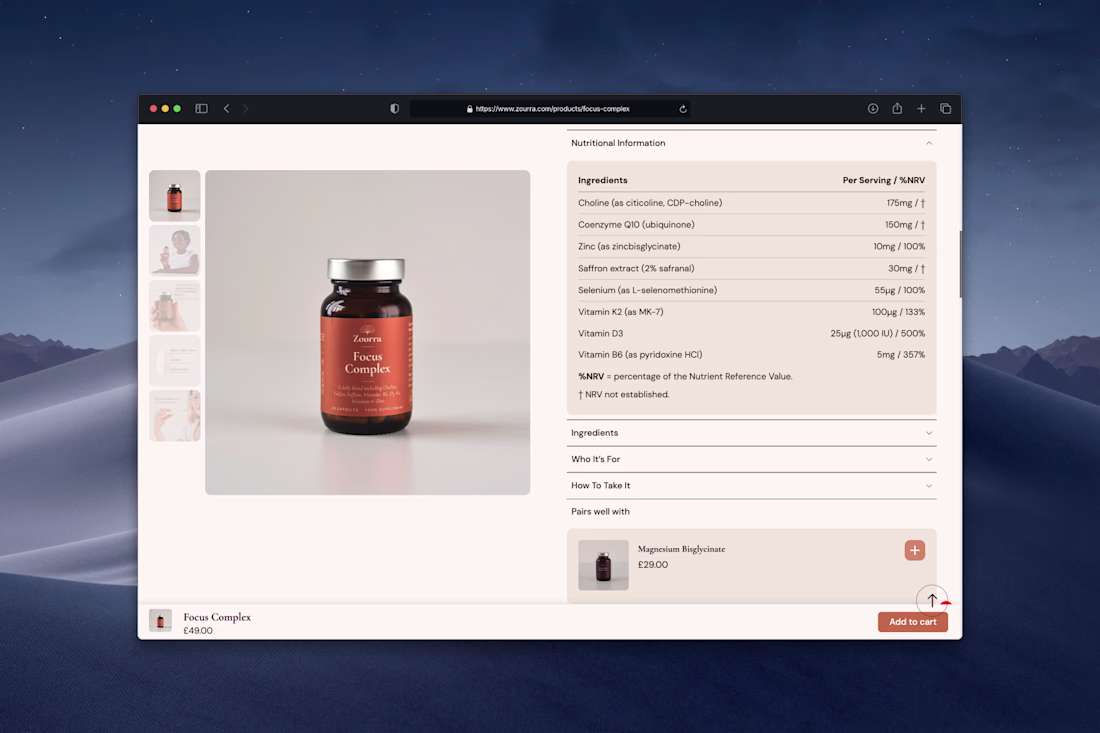Click the Selenium (as L-selenomethionine) row

[x=751, y=290]
